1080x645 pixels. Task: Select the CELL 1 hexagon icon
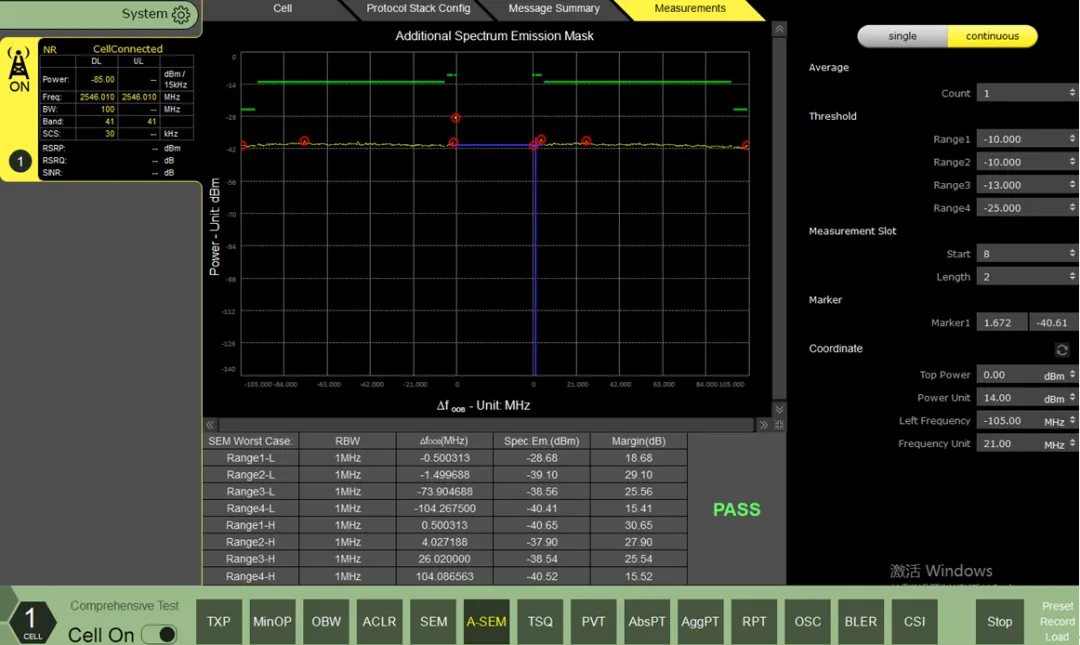click(31, 622)
